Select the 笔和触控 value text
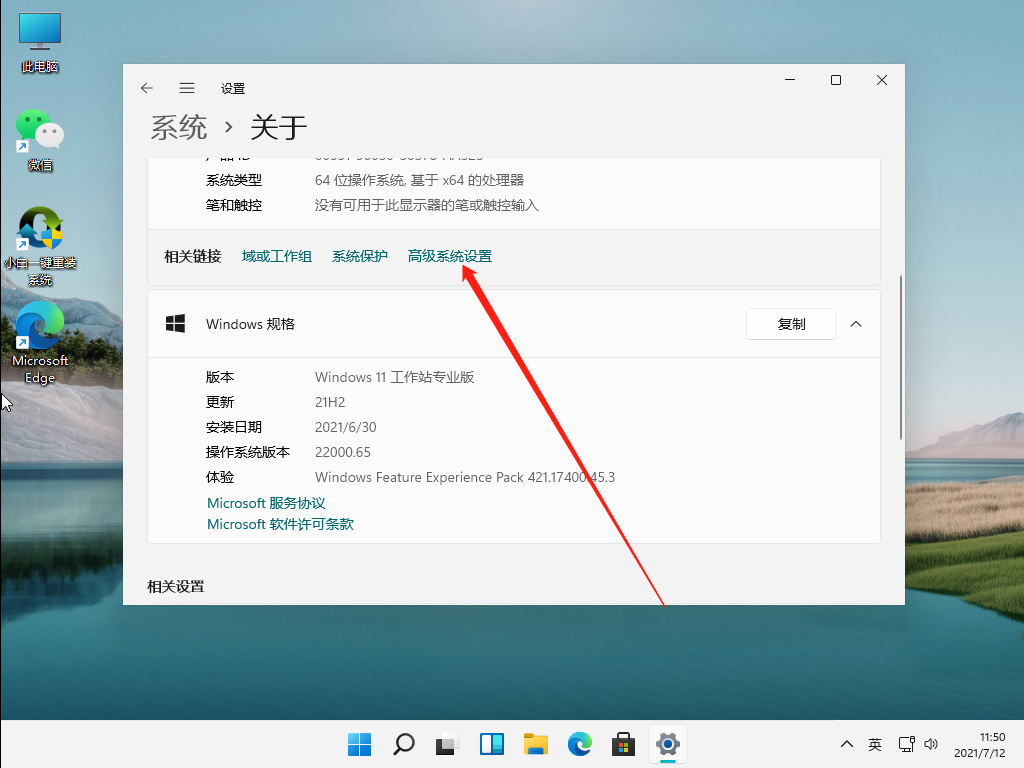Image resolution: width=1024 pixels, height=768 pixels. click(x=426, y=205)
